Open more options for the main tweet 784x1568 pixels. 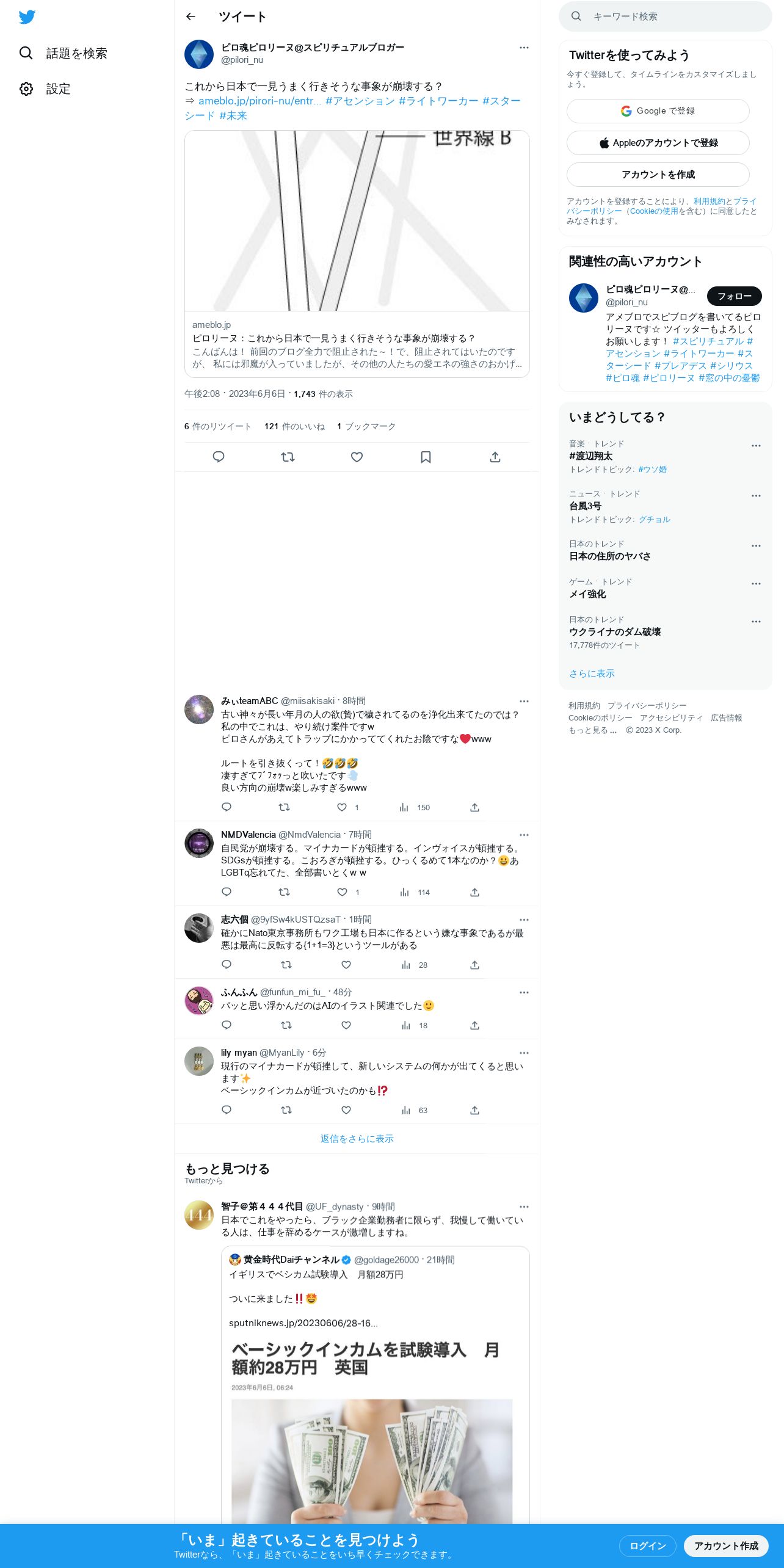pos(524,48)
